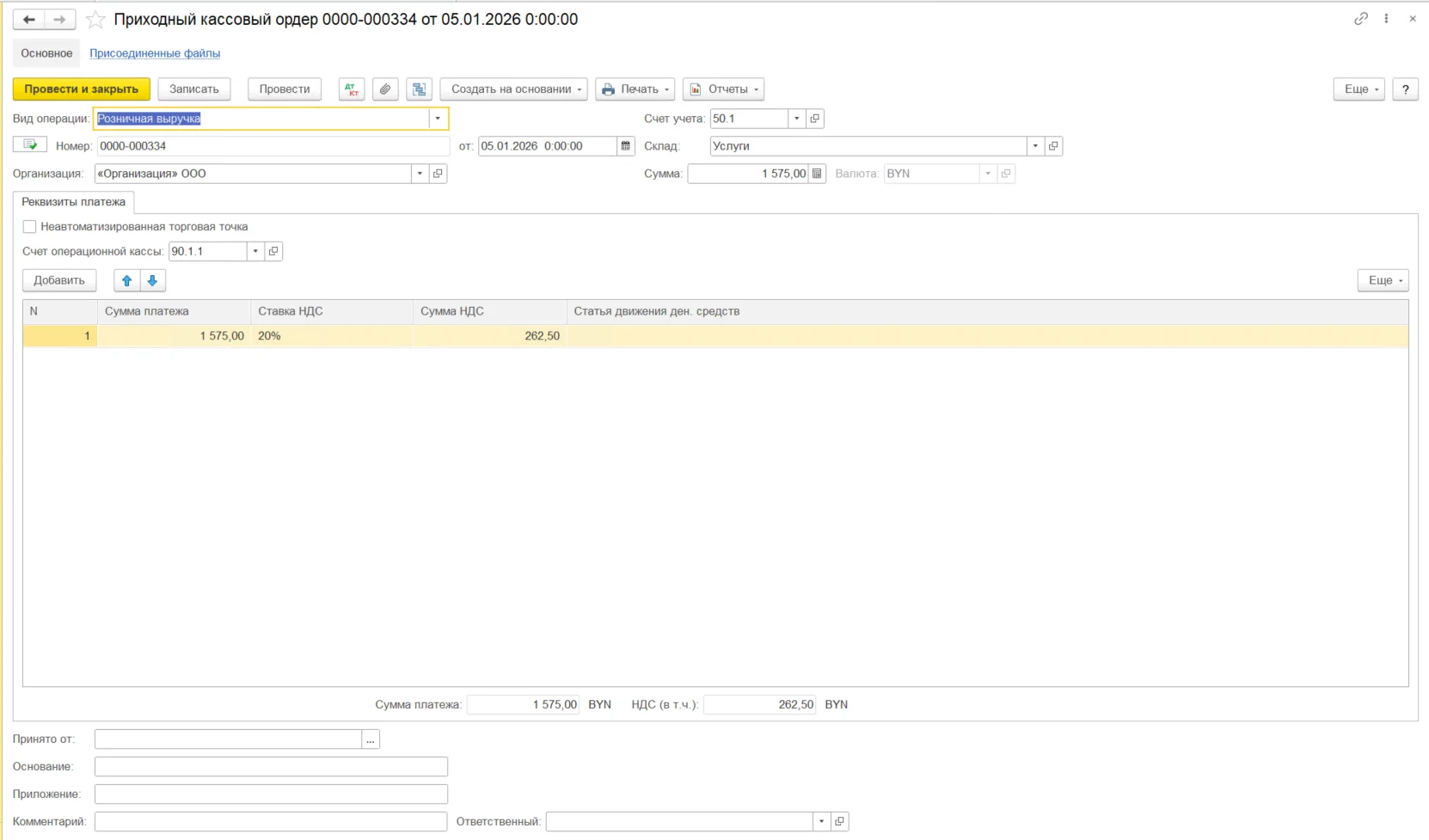1429x840 pixels.
Task: Open the Отчеты menu
Action: (x=724, y=89)
